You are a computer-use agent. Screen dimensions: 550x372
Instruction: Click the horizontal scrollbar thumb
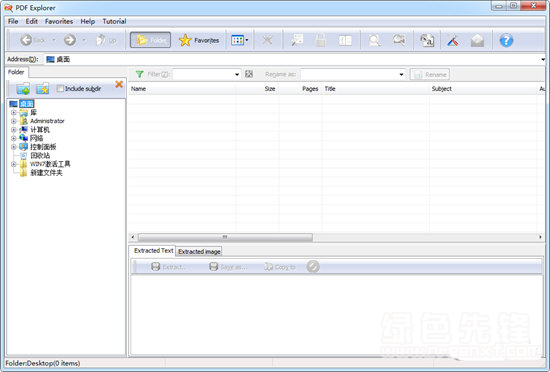pyautogui.click(x=225, y=237)
